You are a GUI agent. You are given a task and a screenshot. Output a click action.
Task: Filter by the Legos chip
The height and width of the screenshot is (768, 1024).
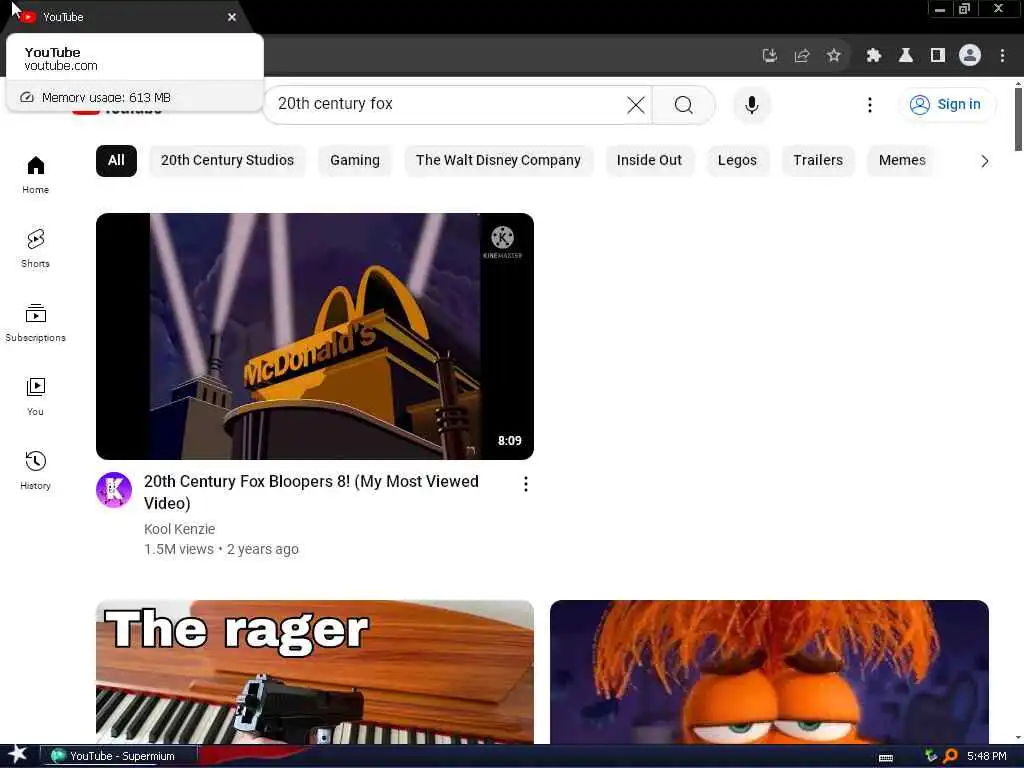pyautogui.click(x=737, y=161)
